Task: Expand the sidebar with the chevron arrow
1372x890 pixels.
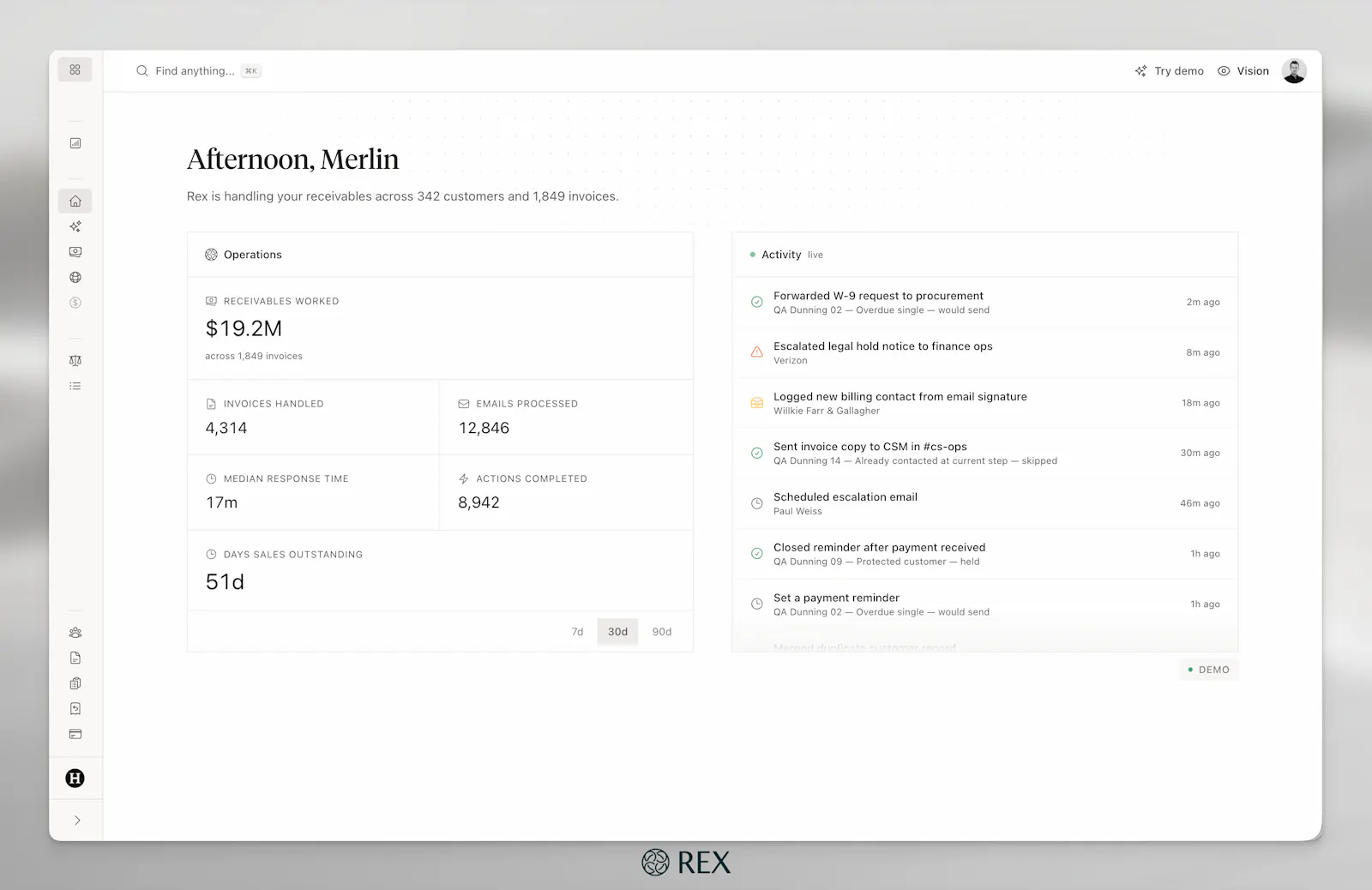Action: click(76, 821)
